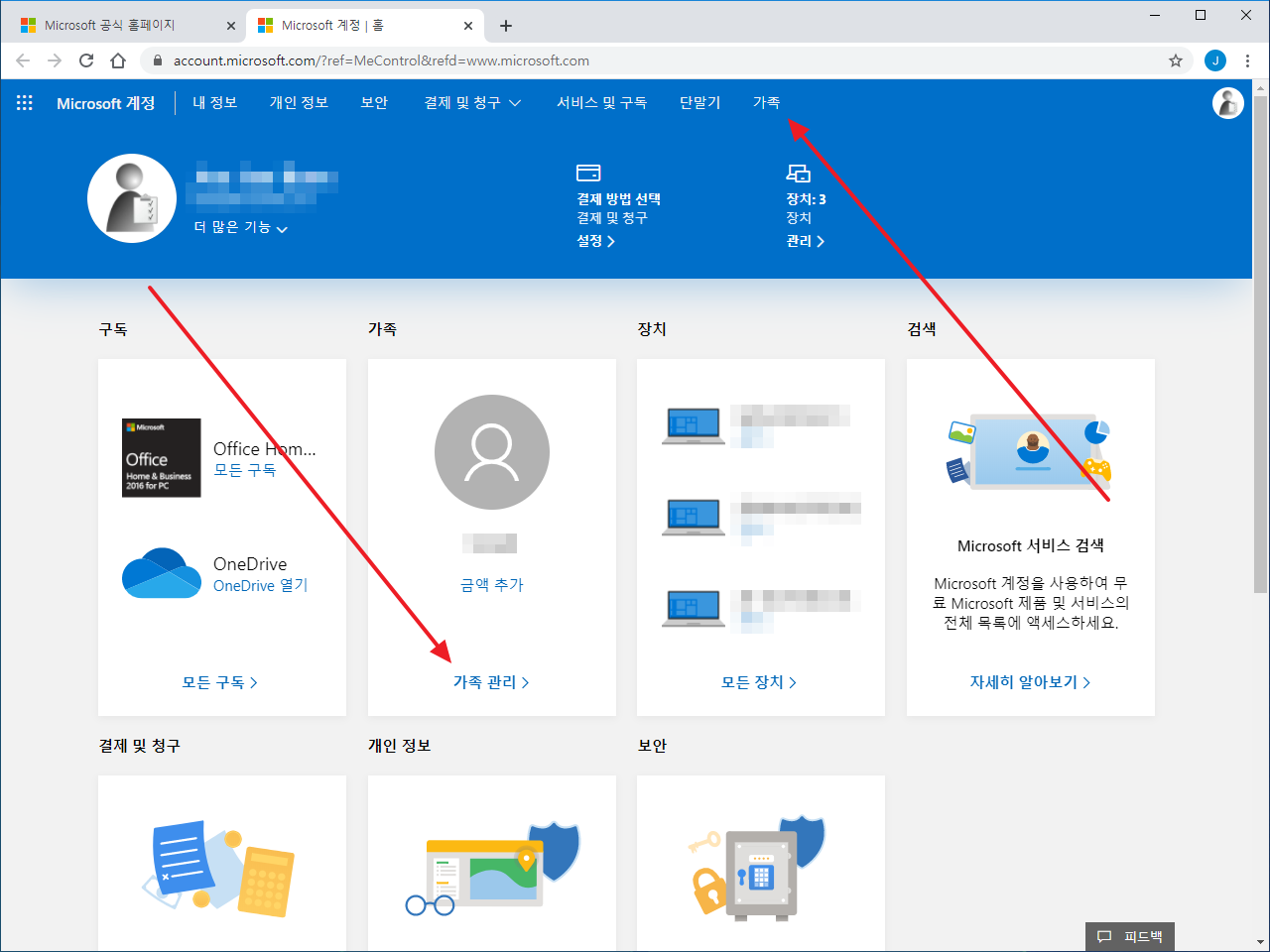
Task: Click the 결제 방법 선택 heading
Action: tap(619, 199)
